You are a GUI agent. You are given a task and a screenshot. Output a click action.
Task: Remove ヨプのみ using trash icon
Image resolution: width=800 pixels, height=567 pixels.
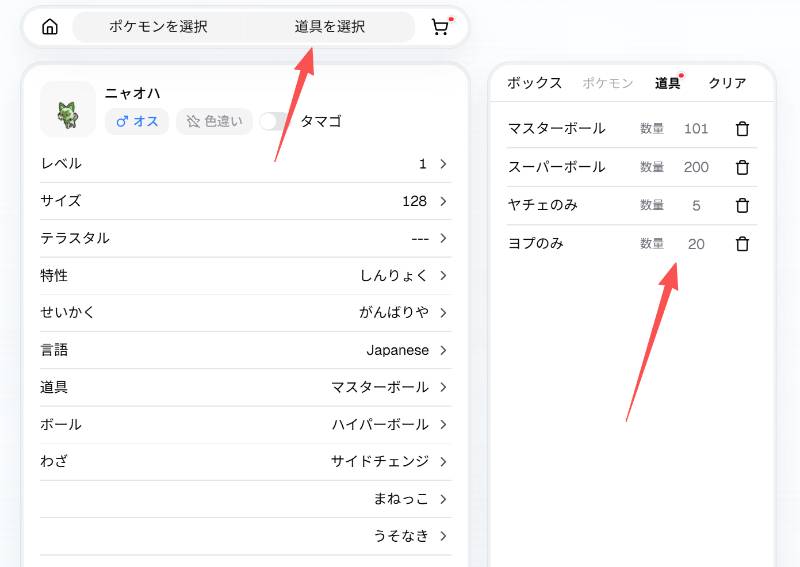(x=742, y=244)
